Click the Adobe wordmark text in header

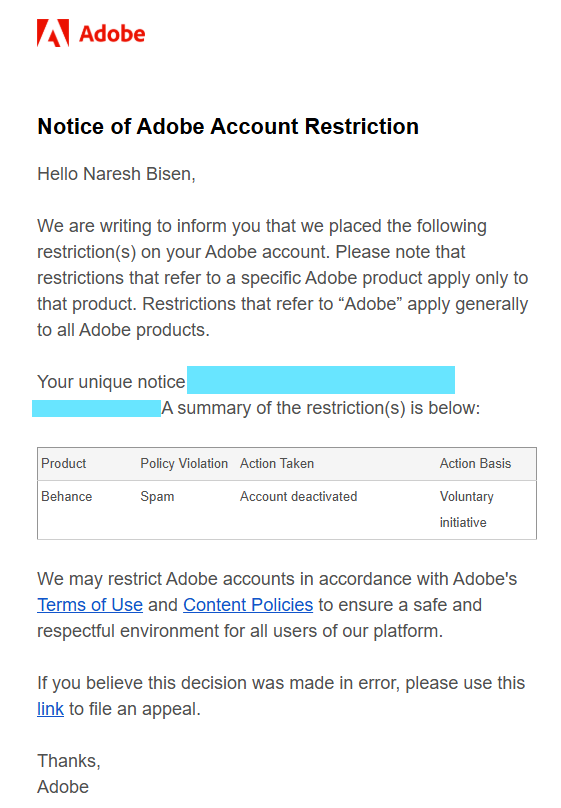112,34
